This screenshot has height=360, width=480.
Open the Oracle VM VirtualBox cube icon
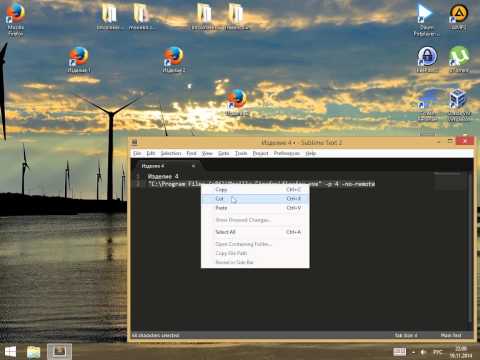[459, 105]
